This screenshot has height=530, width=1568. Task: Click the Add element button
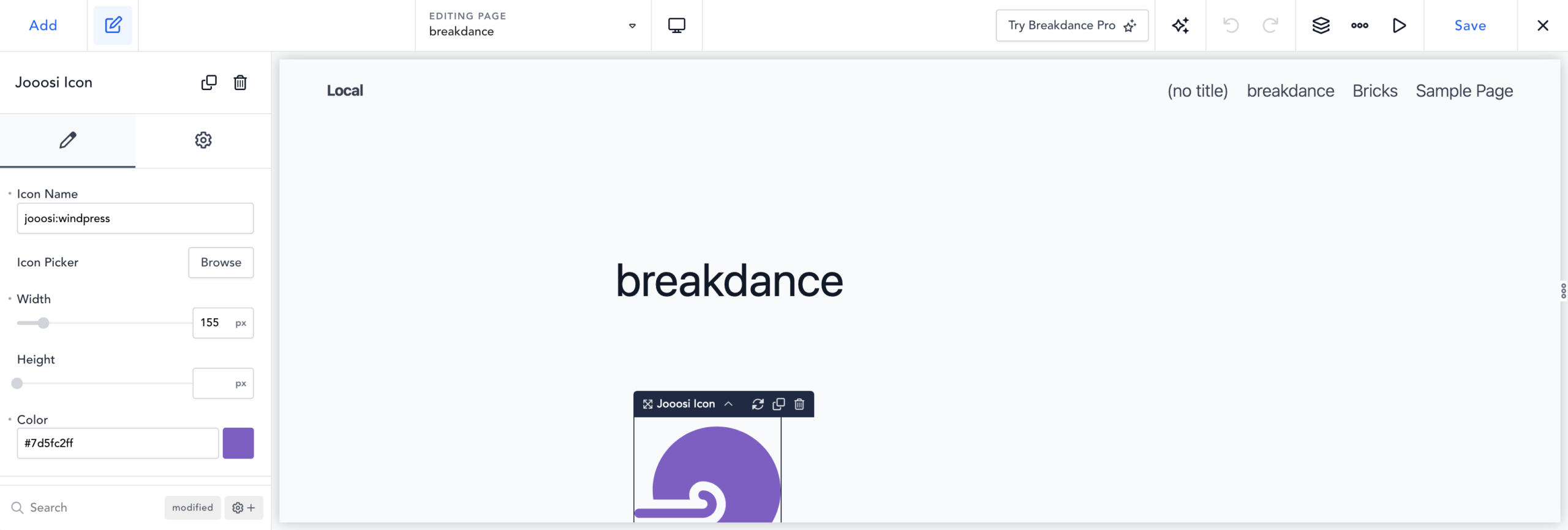click(x=43, y=25)
